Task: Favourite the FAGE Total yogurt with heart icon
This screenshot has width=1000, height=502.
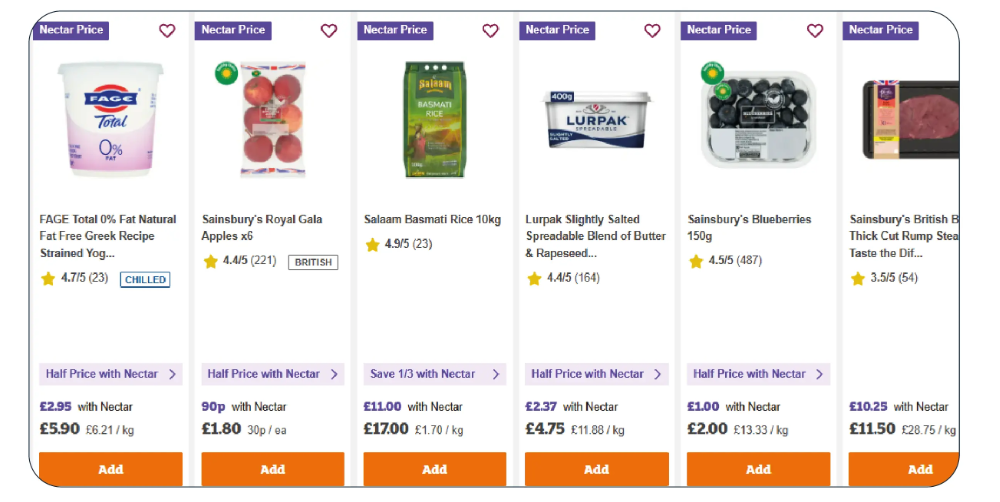Action: tap(167, 31)
